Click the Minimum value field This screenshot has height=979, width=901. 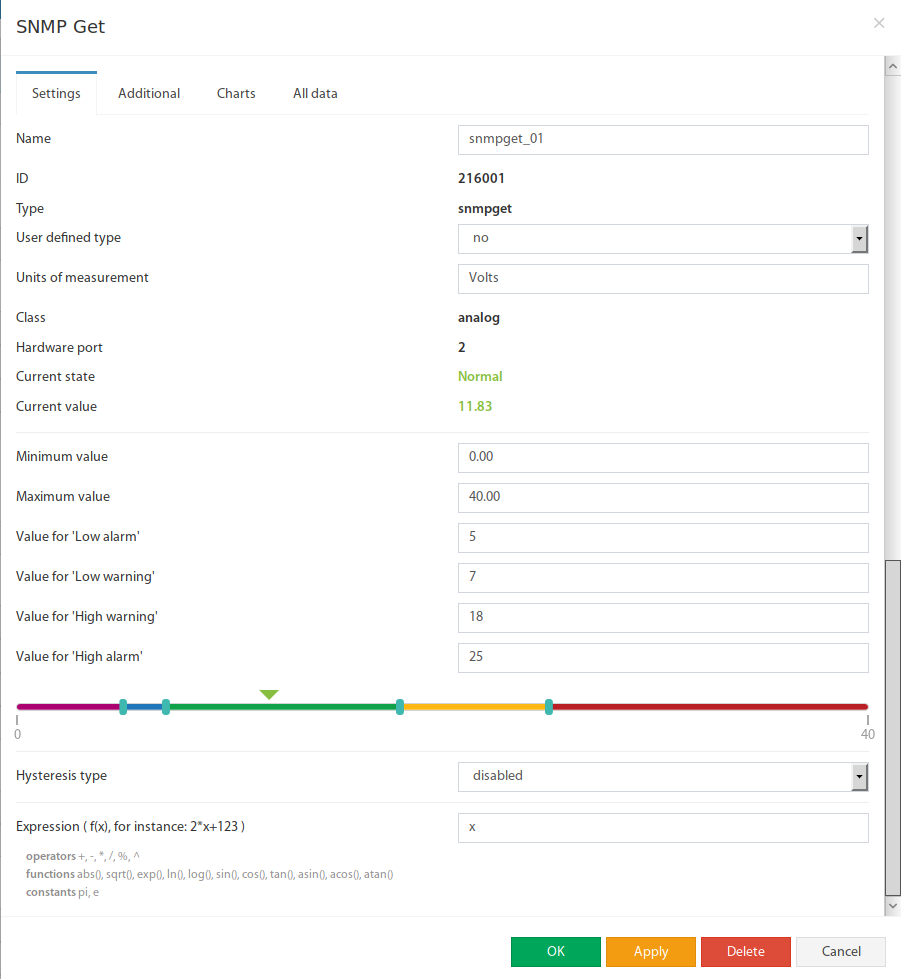point(663,458)
